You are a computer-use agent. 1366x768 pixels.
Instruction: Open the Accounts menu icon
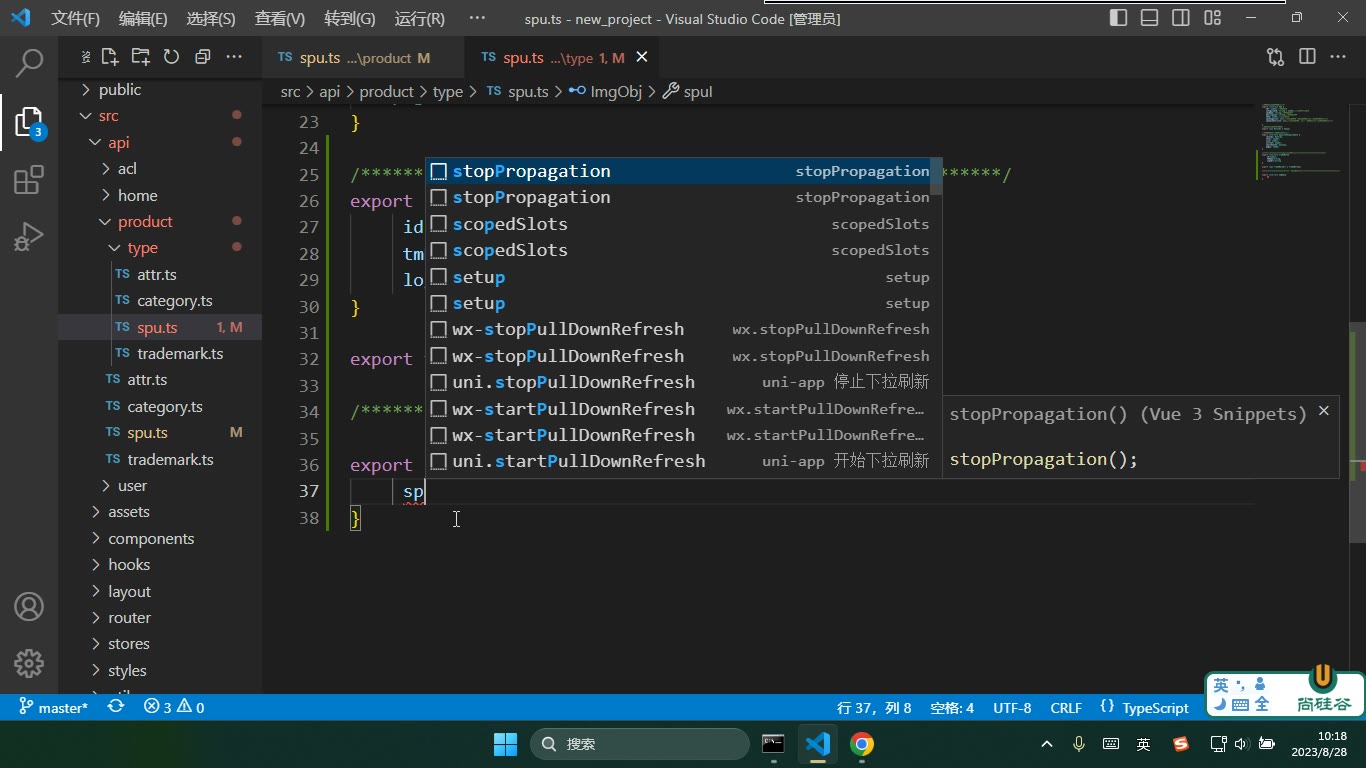(x=29, y=607)
